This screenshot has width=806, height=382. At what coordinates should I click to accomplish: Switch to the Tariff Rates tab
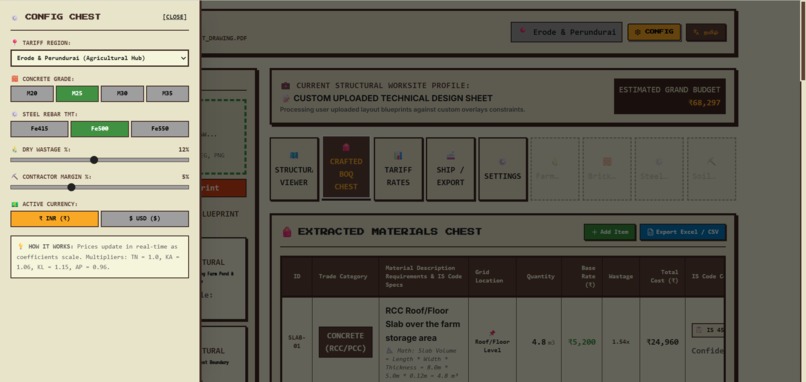[x=398, y=169]
